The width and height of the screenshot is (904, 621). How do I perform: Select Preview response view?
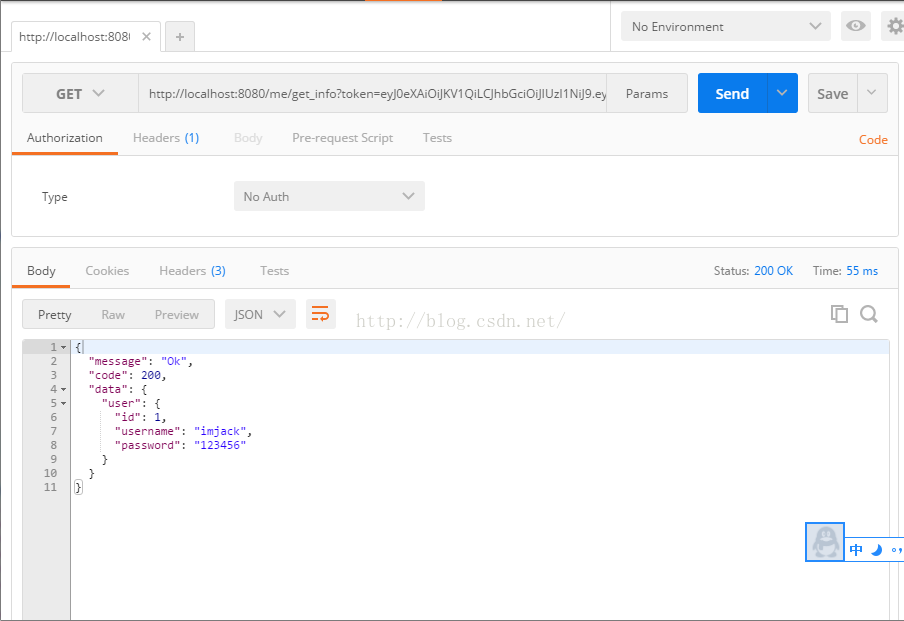[x=176, y=314]
